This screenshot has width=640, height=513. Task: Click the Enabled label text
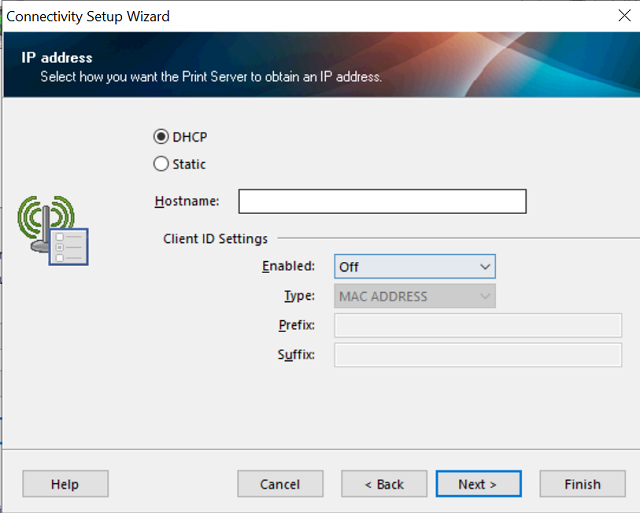(288, 267)
